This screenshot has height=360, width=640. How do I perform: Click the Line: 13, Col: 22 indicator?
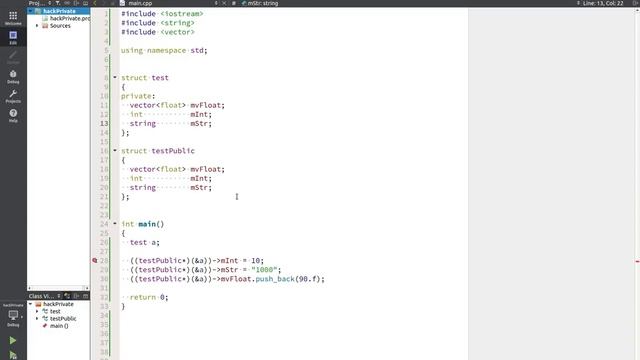click(603, 3)
